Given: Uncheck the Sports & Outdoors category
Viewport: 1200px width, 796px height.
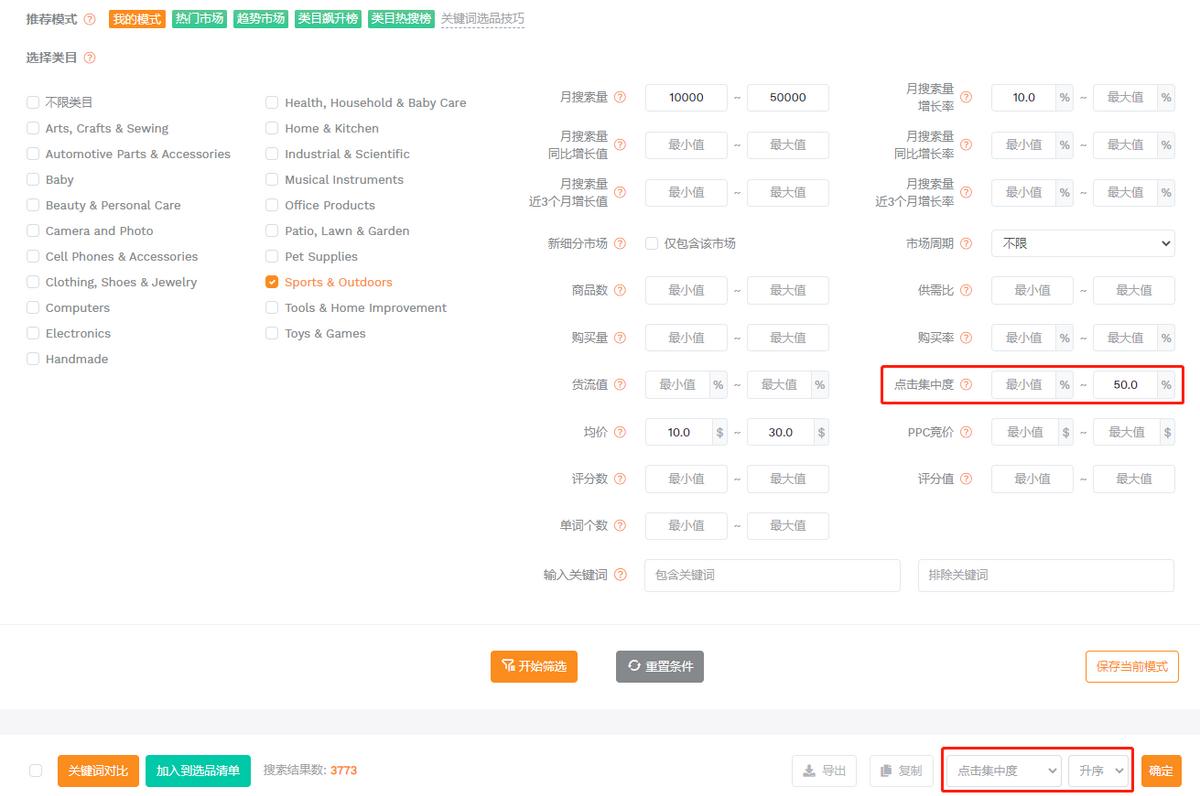Looking at the screenshot, I should (x=272, y=282).
